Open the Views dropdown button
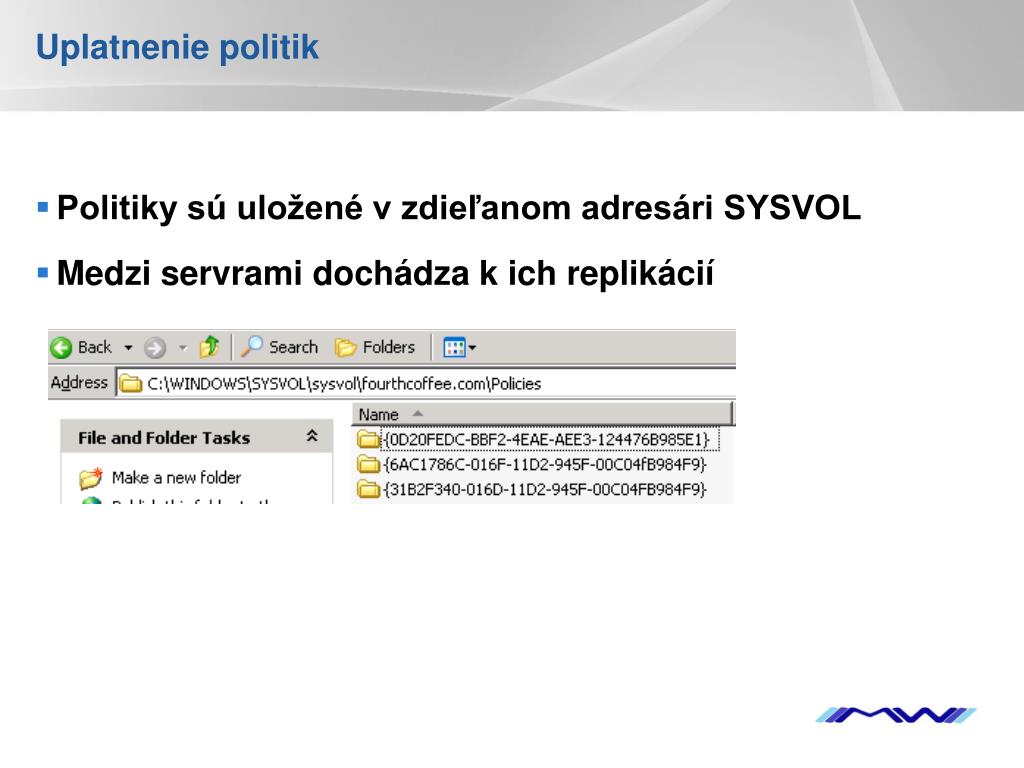This screenshot has height=768, width=1024. click(x=460, y=347)
